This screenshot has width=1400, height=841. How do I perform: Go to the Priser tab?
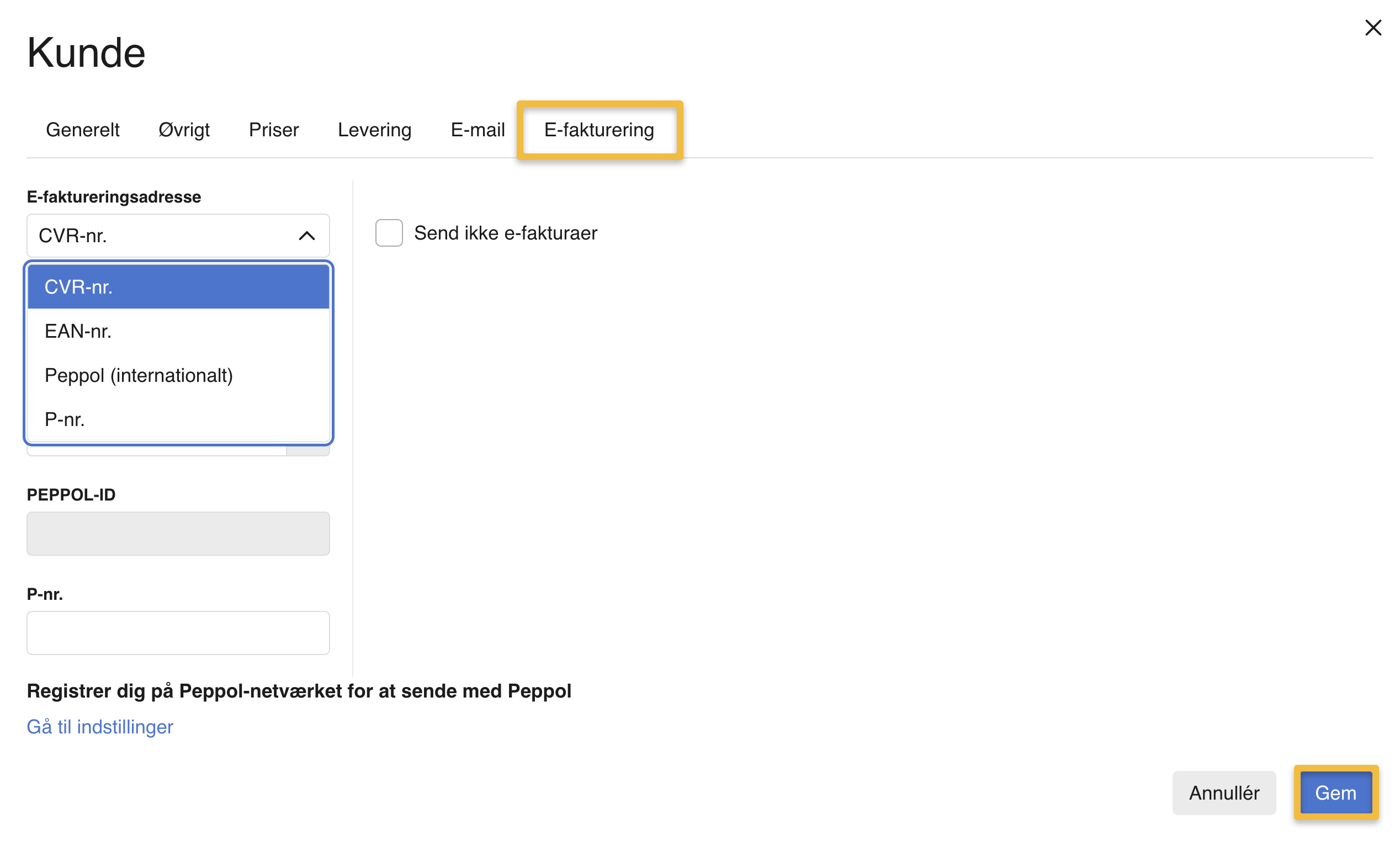[274, 130]
